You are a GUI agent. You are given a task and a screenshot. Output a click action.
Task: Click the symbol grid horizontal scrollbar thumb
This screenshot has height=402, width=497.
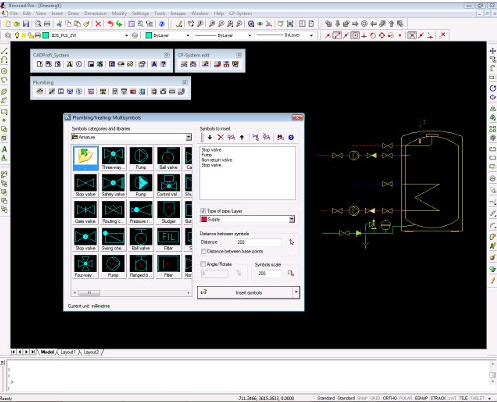click(x=89, y=293)
